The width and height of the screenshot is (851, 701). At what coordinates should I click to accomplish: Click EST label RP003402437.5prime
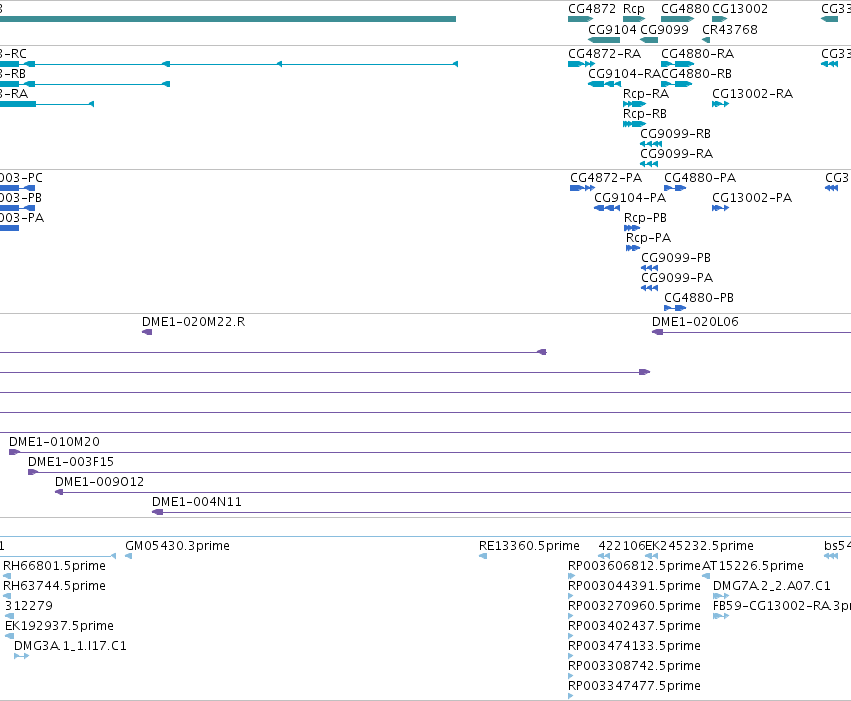pos(634,626)
